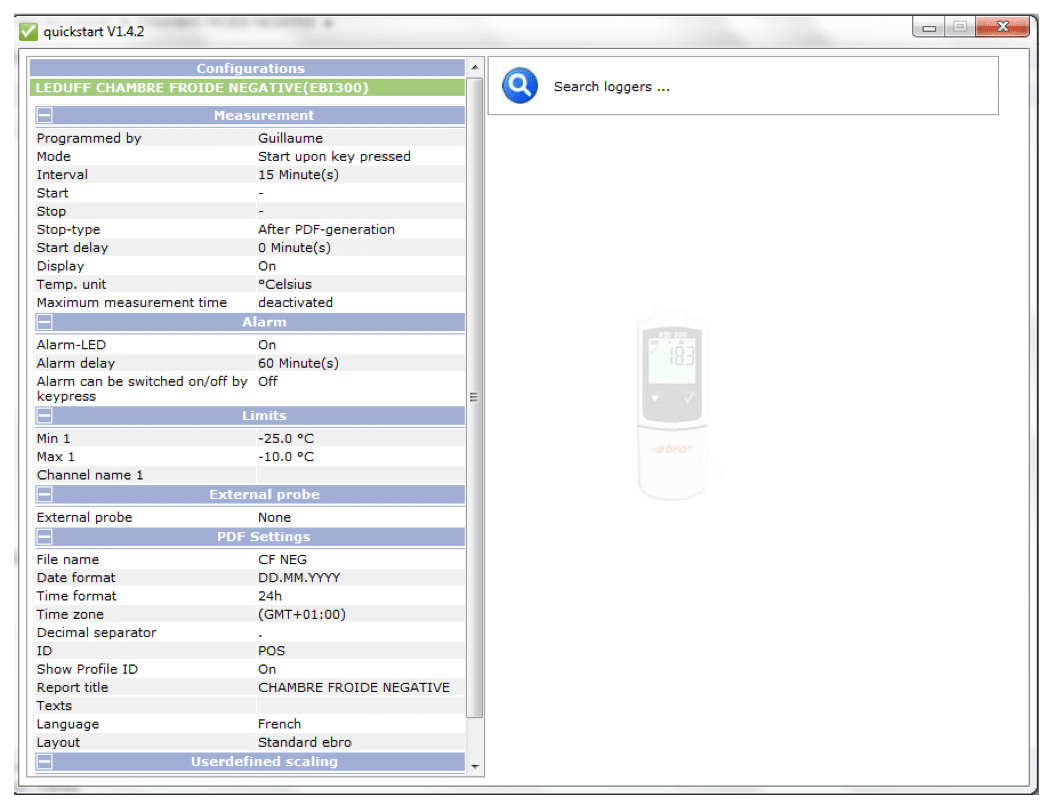Click the quickstart green checkmark app icon
Viewport: 1054px width, 807px height.
click(x=28, y=31)
